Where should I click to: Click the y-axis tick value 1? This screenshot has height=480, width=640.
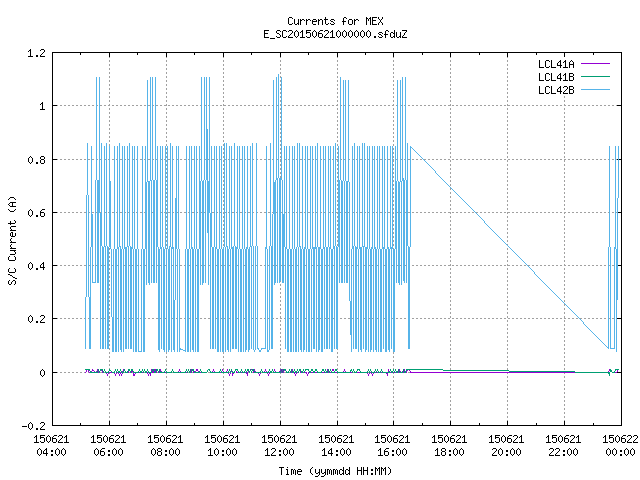(x=42, y=107)
